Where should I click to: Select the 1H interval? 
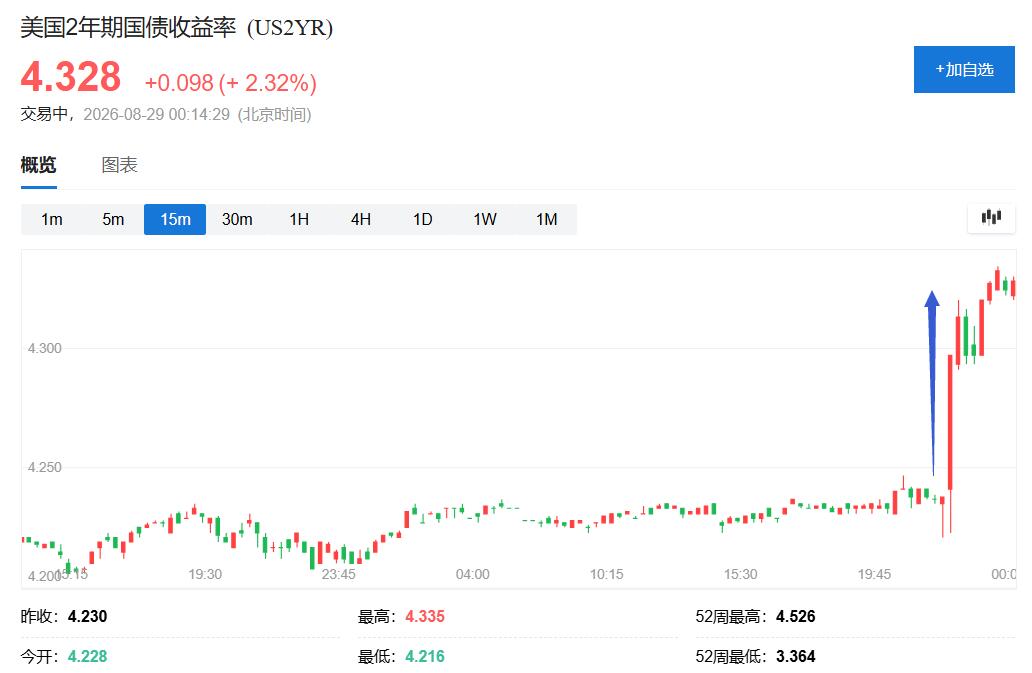pos(299,219)
